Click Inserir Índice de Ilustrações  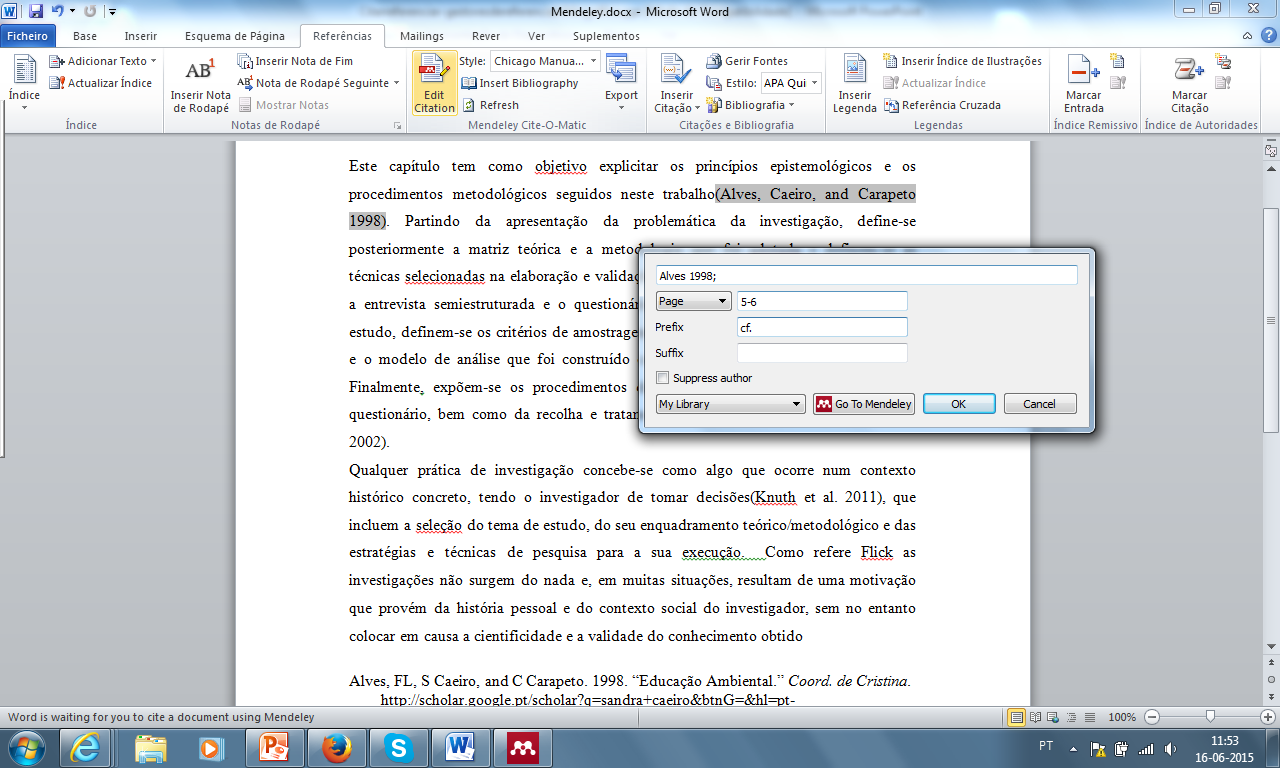963,61
